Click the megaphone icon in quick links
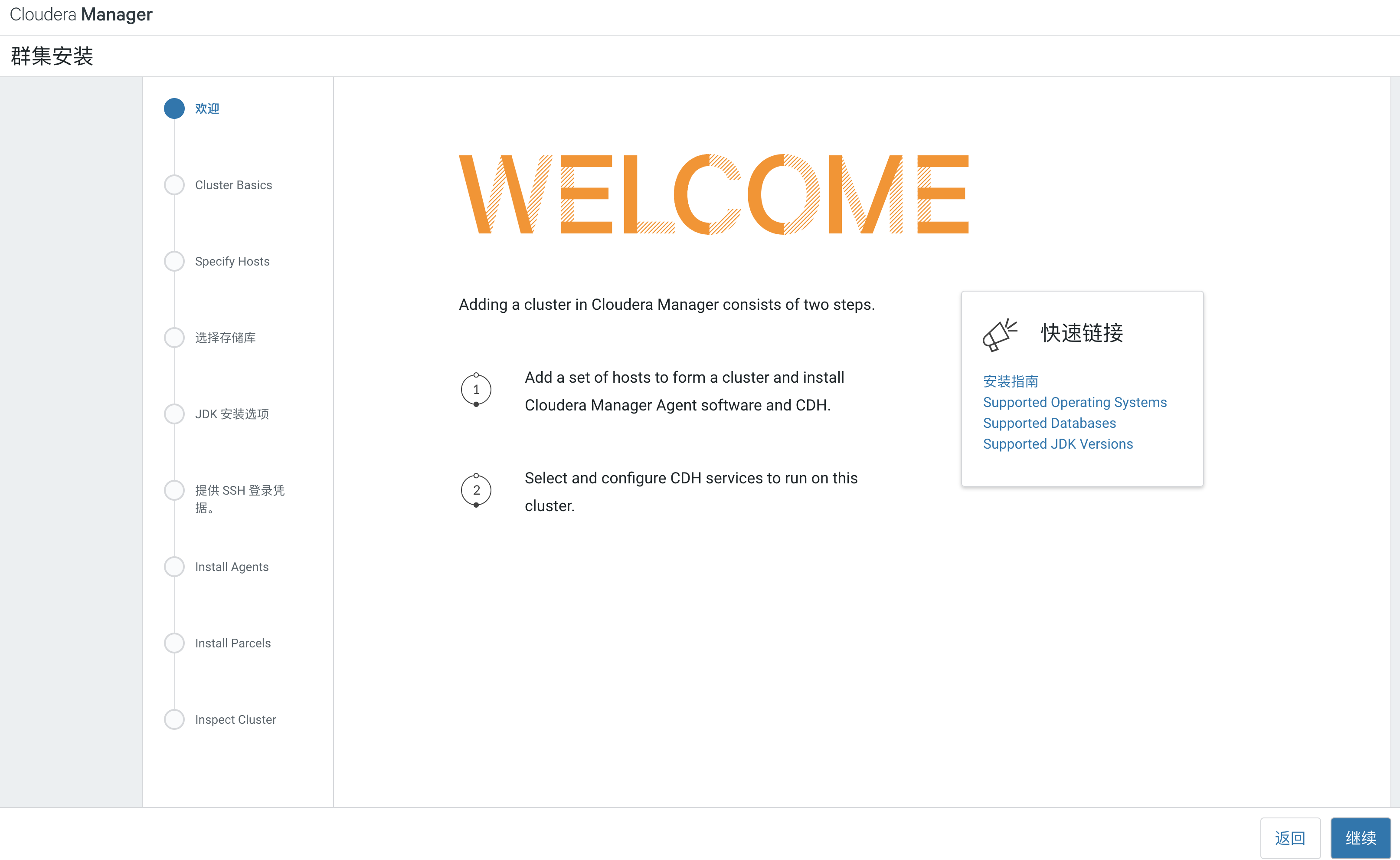 pyautogui.click(x=999, y=334)
